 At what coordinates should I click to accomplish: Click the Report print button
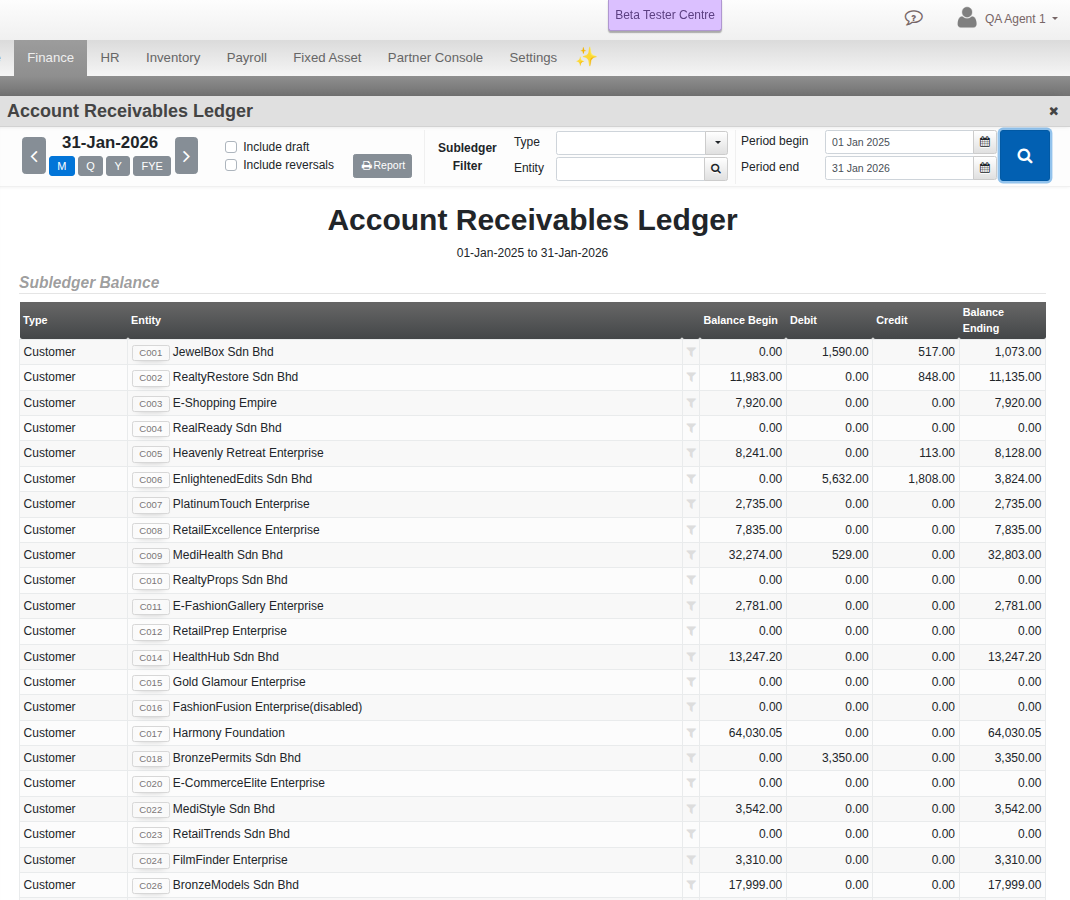pos(382,166)
